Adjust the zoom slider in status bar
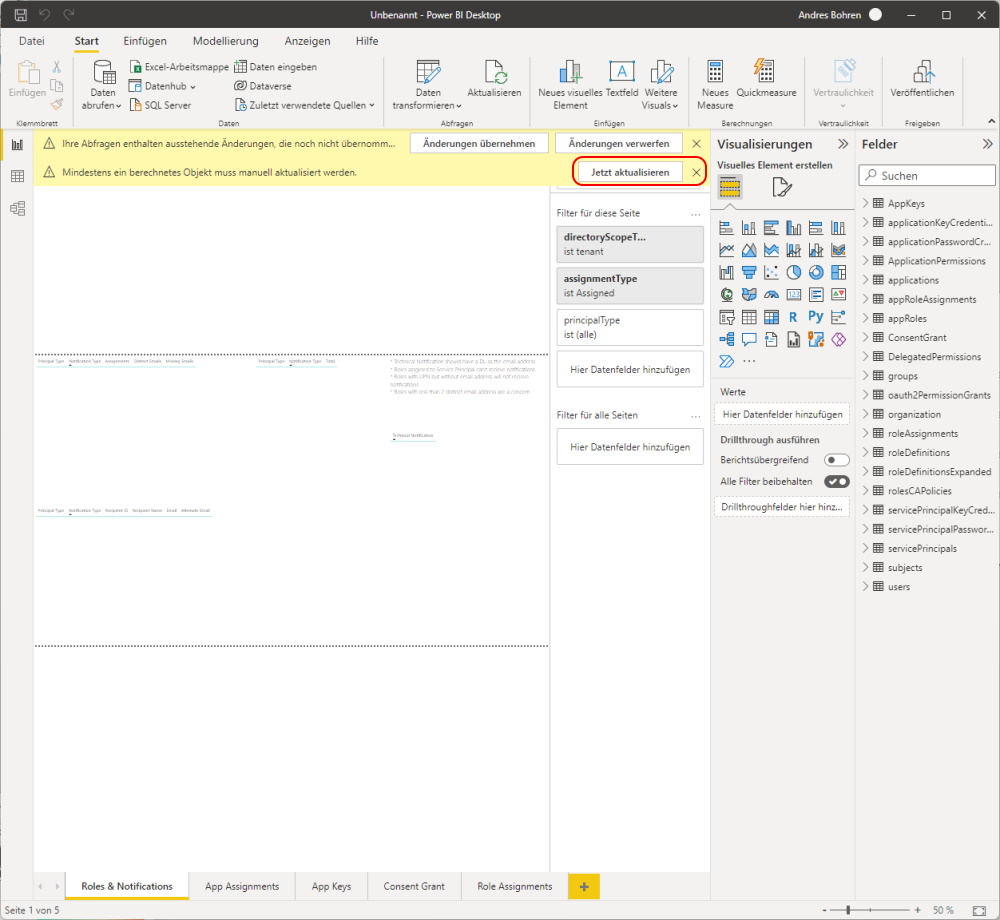1000x920 pixels. point(848,910)
